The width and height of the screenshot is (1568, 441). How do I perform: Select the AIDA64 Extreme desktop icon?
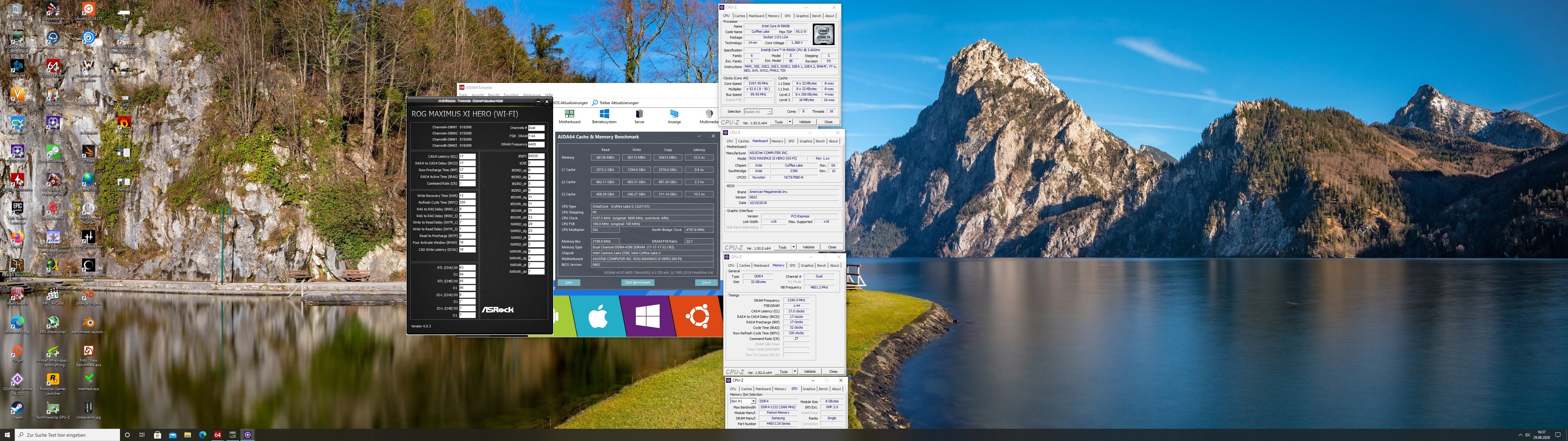(x=53, y=68)
